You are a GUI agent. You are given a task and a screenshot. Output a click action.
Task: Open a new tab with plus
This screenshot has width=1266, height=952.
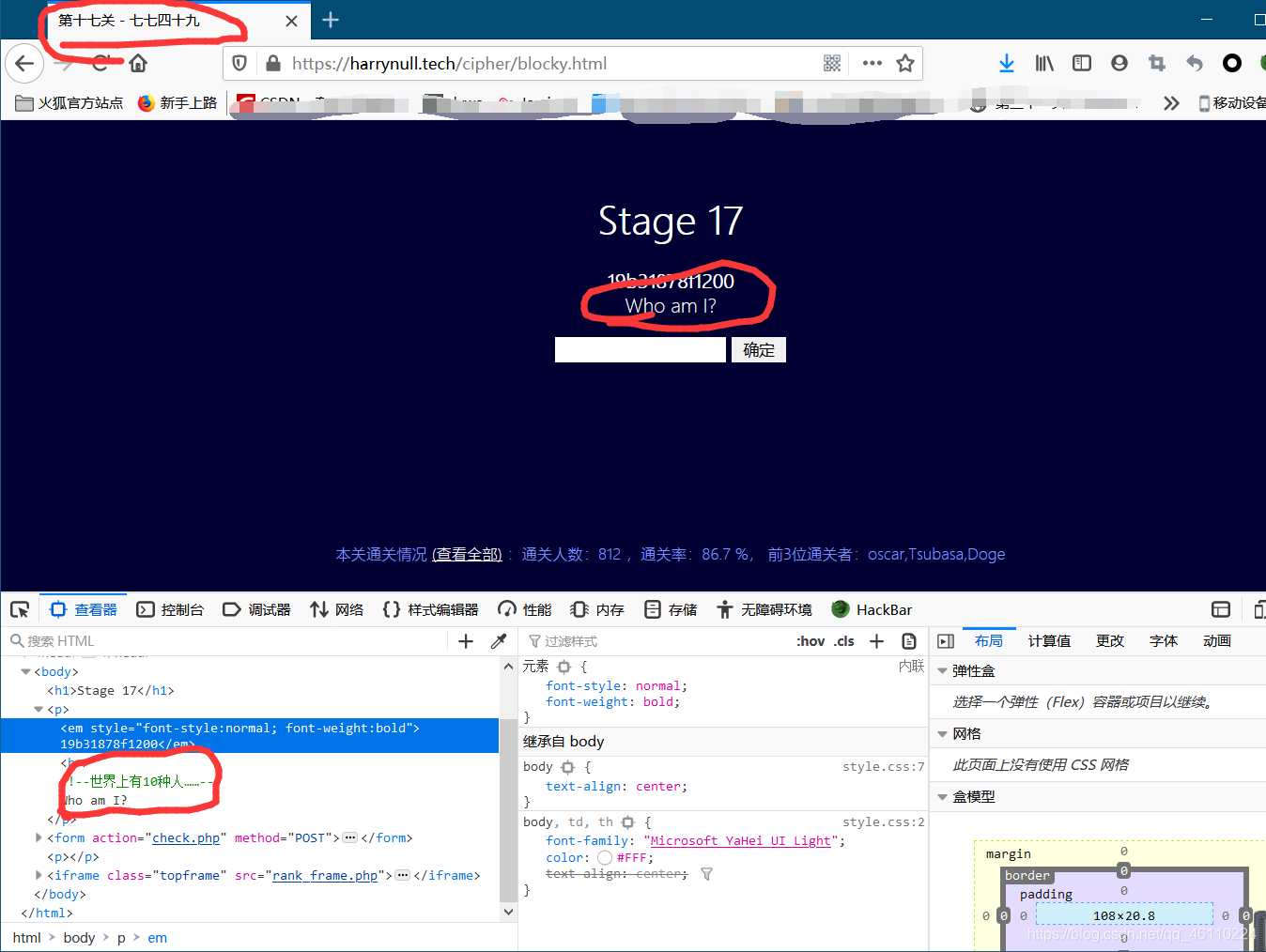click(331, 20)
